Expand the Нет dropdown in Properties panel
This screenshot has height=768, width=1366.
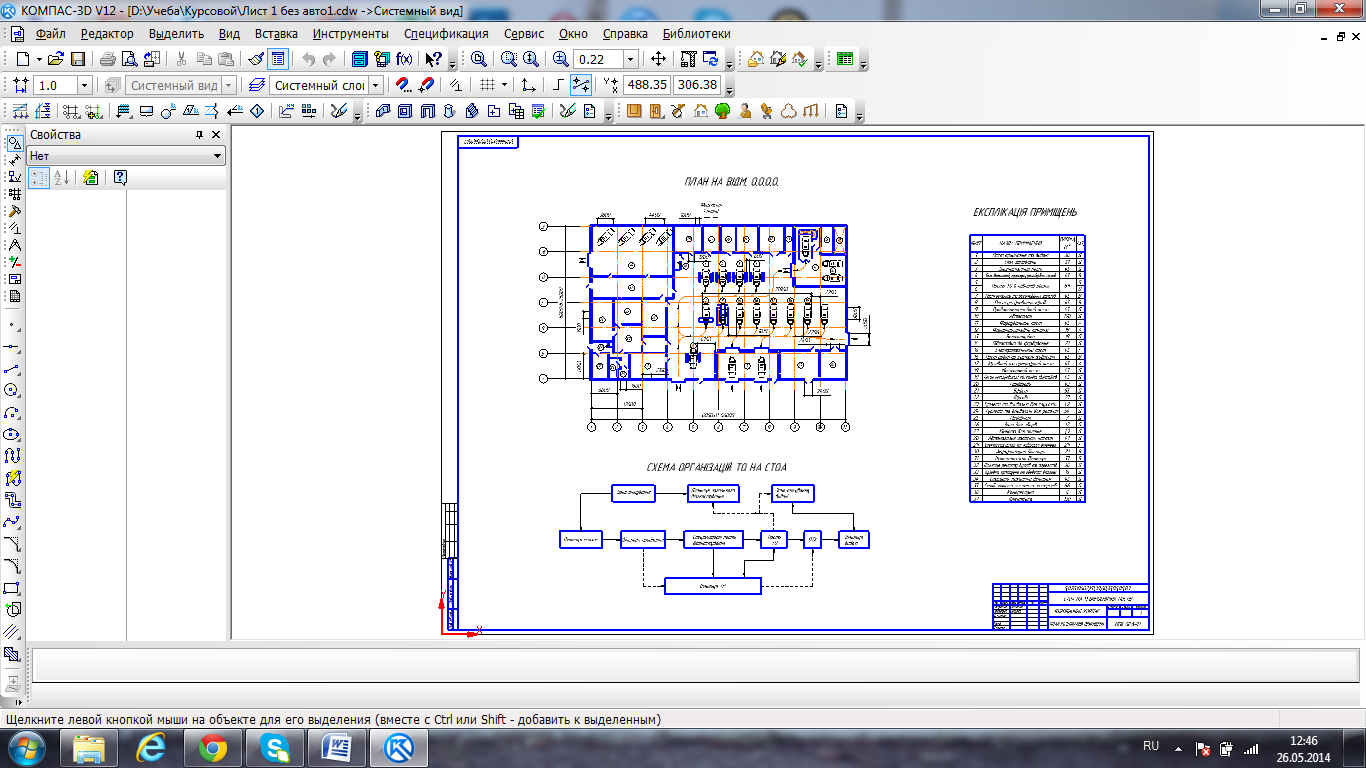(217, 156)
